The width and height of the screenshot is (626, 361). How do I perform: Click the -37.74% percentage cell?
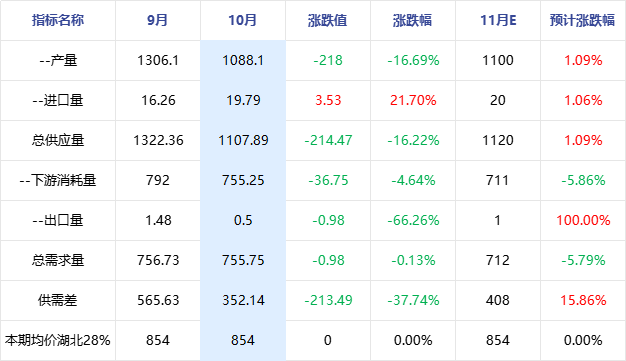[x=413, y=300]
